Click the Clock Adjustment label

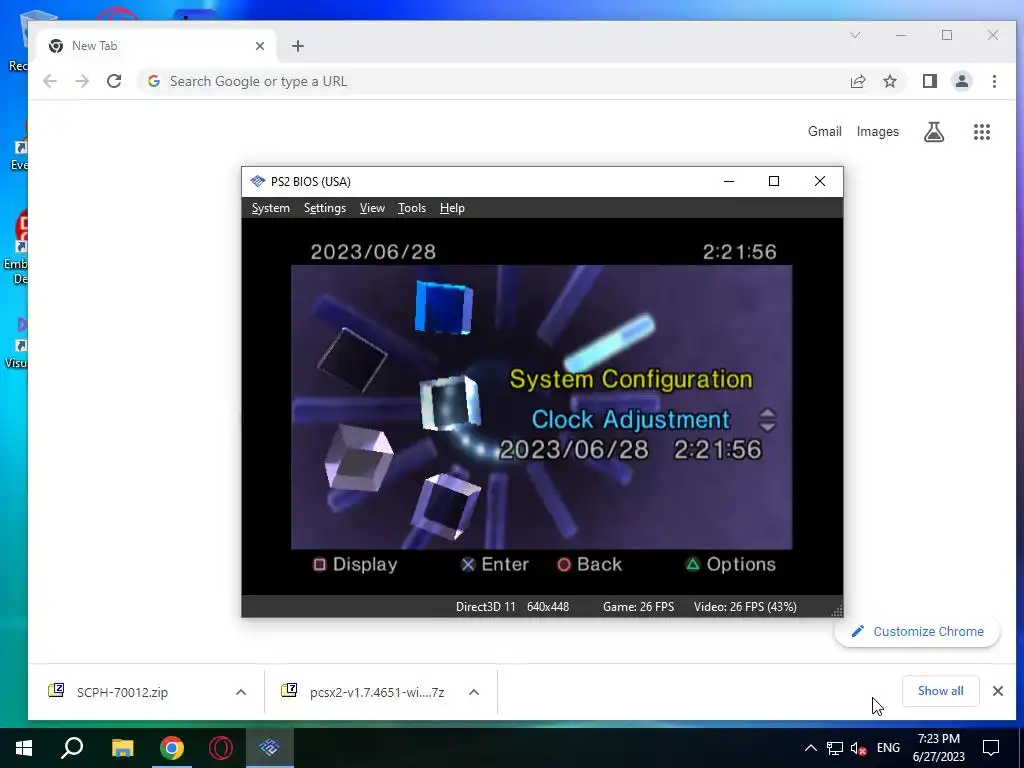(630, 420)
